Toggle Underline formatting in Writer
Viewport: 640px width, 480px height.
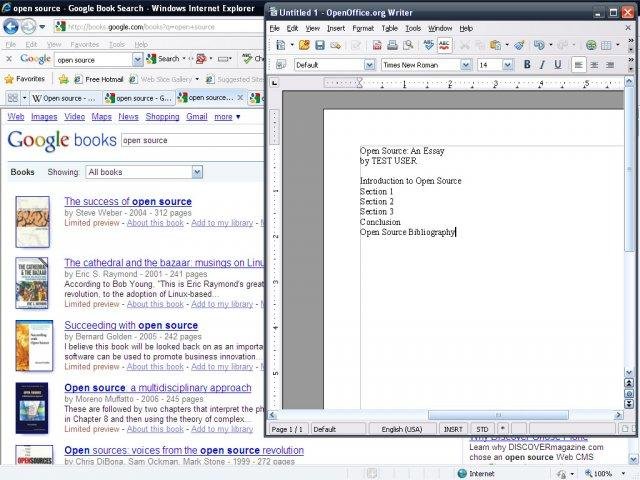click(558, 64)
